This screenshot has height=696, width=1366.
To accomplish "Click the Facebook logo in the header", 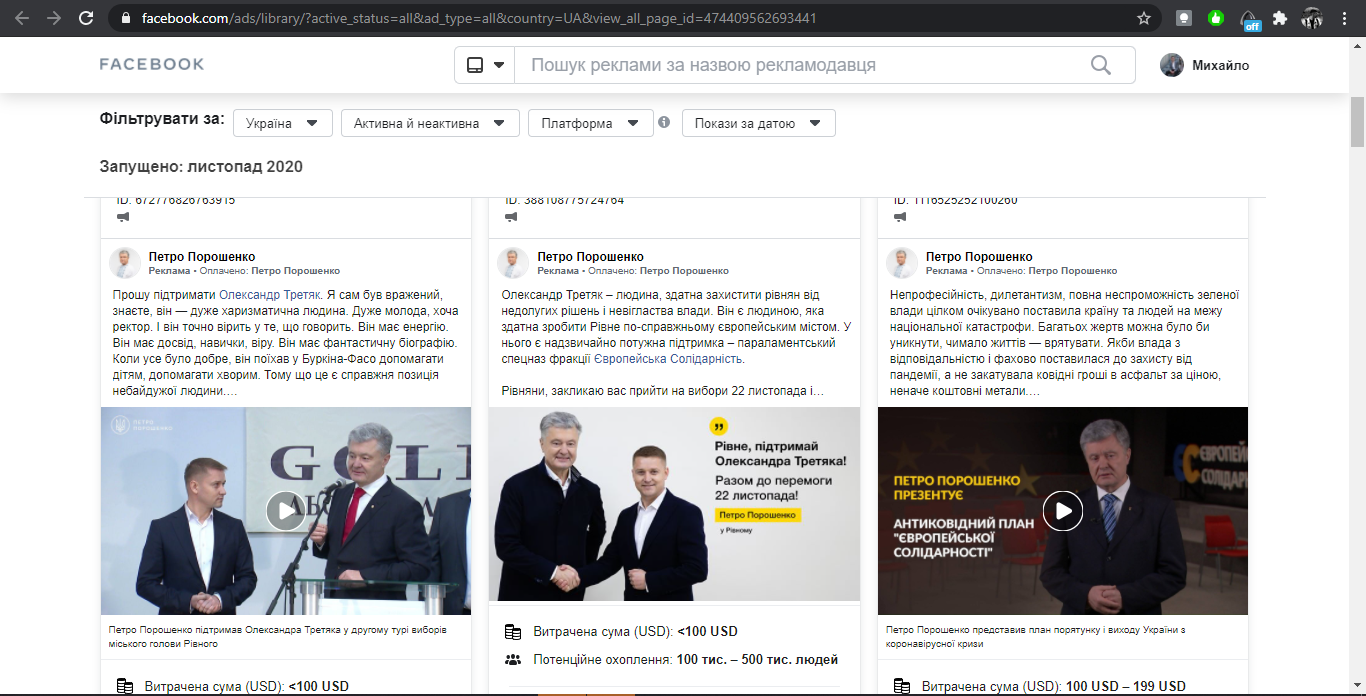I will click(152, 65).
